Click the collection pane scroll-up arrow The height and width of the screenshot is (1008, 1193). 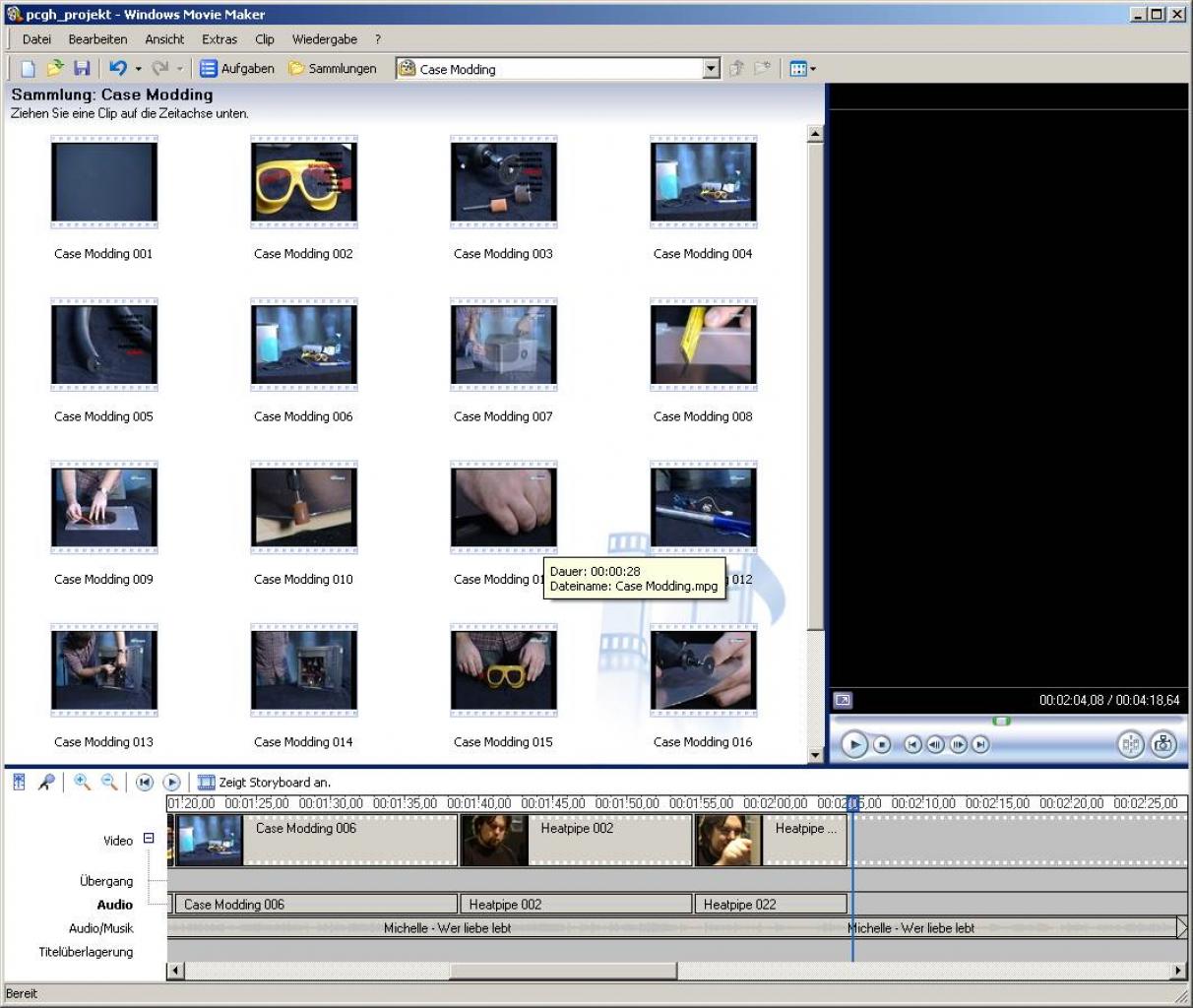[815, 134]
